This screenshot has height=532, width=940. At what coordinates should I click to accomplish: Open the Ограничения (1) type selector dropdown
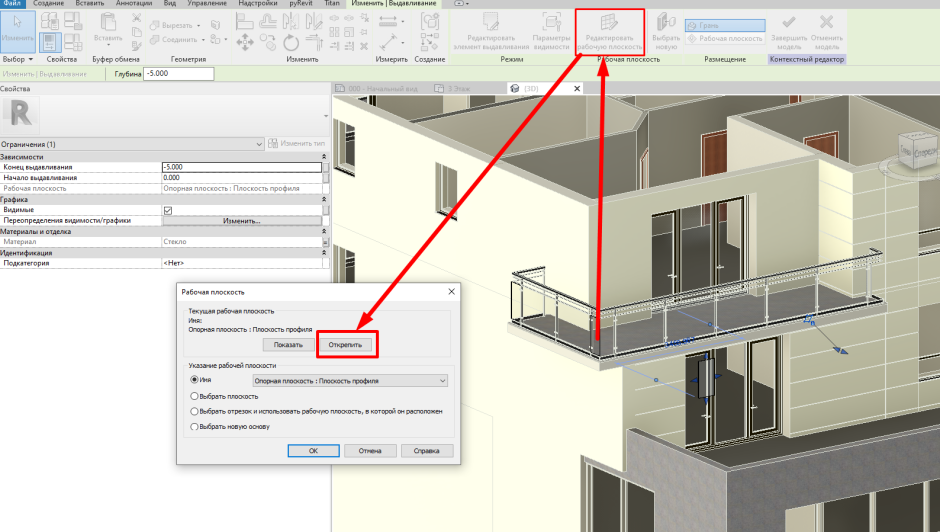click(x=259, y=145)
